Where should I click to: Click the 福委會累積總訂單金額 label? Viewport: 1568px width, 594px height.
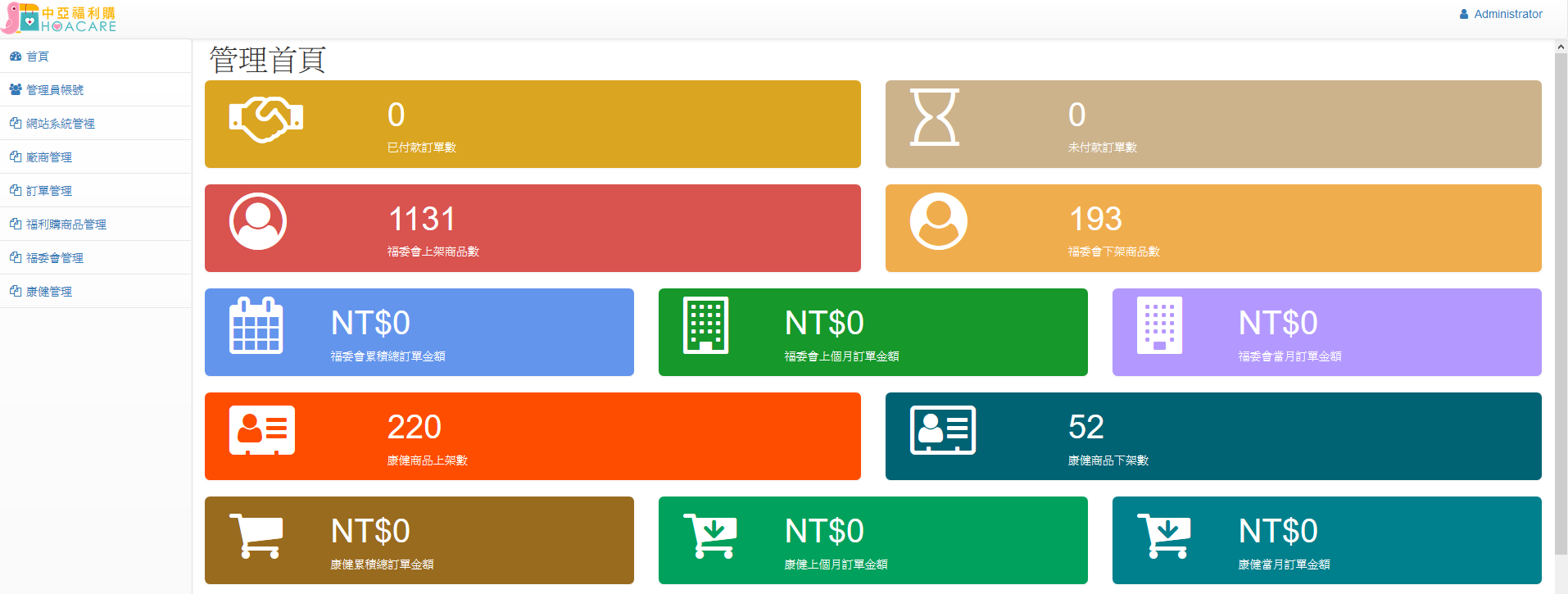(388, 356)
